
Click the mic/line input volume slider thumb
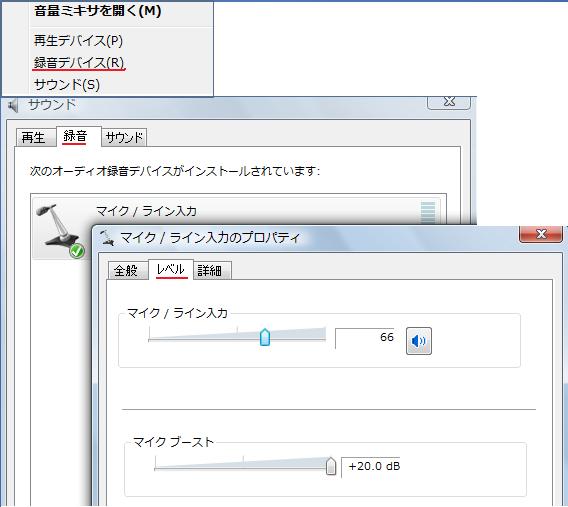(x=265, y=337)
